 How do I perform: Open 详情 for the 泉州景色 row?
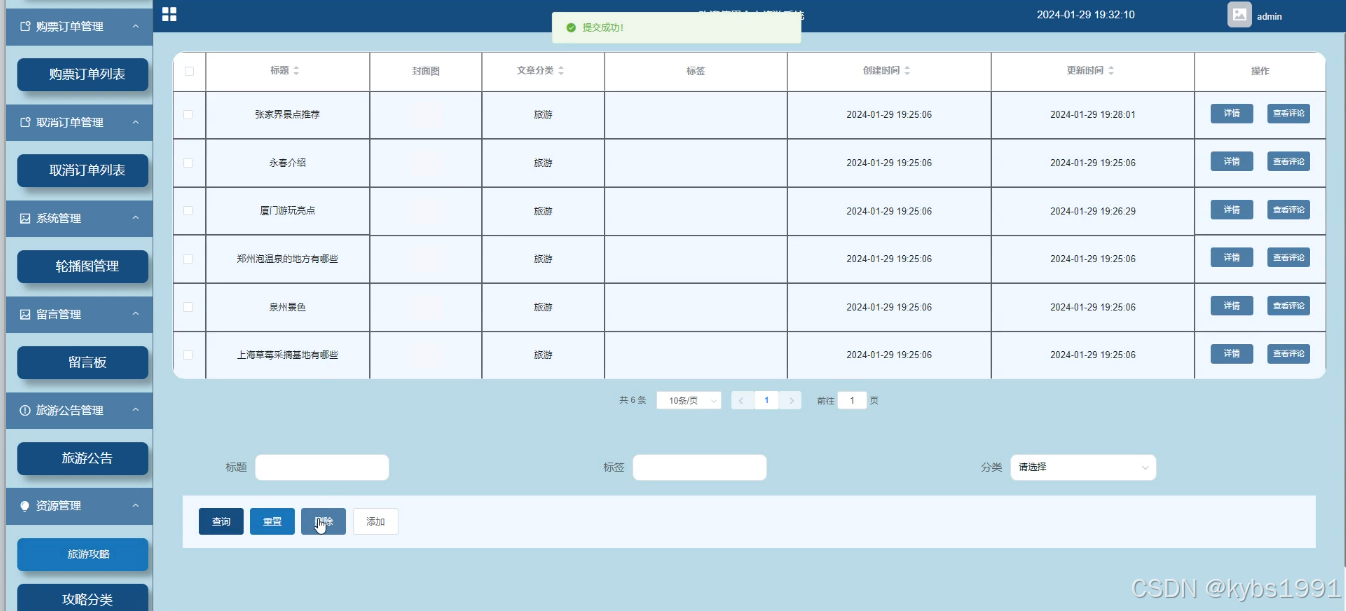(1232, 306)
